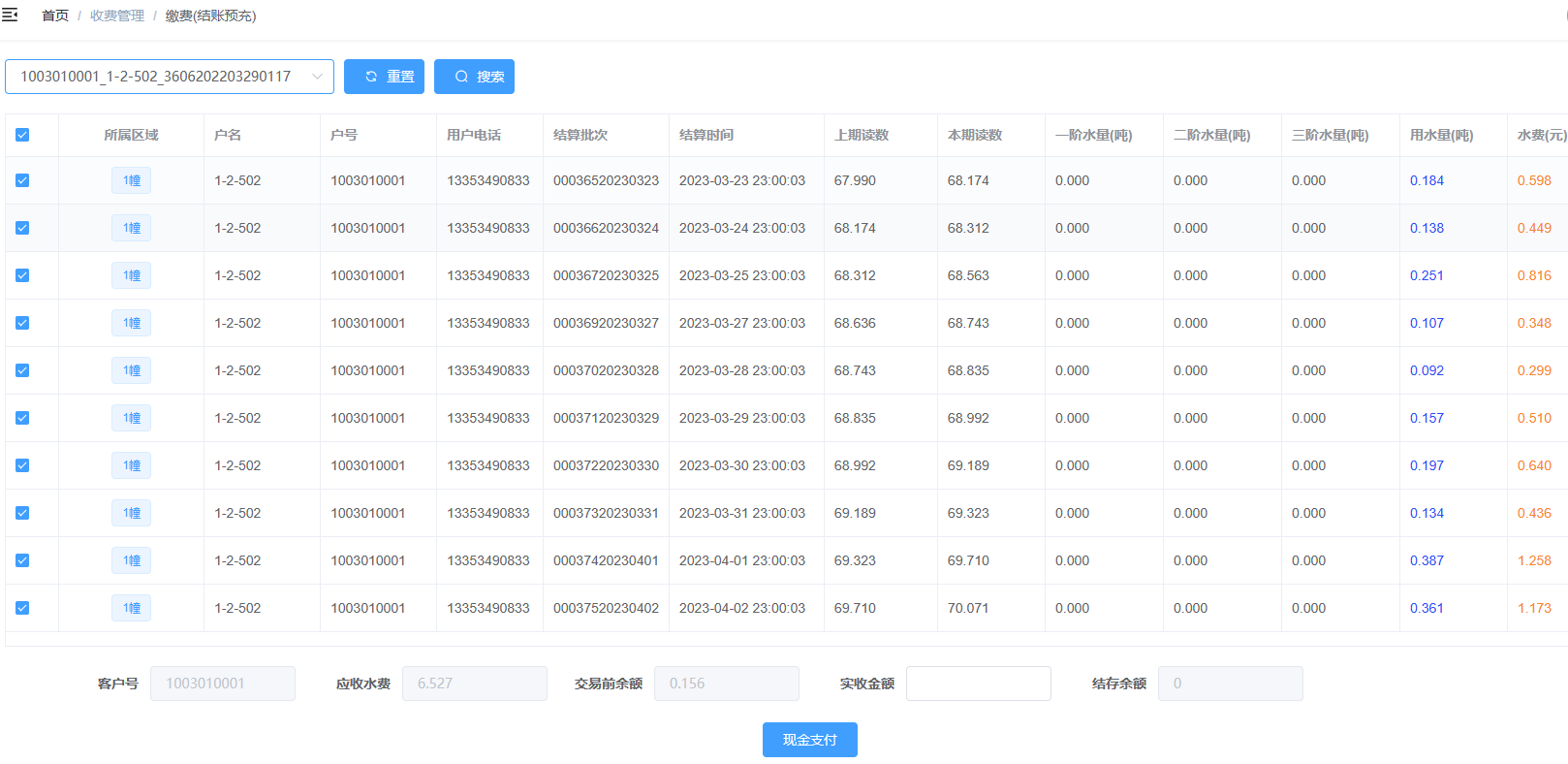The height and width of the screenshot is (764, 1568).
Task: Click the 1幢 tag in the 2023-04-02 row
Action: pyautogui.click(x=131, y=608)
